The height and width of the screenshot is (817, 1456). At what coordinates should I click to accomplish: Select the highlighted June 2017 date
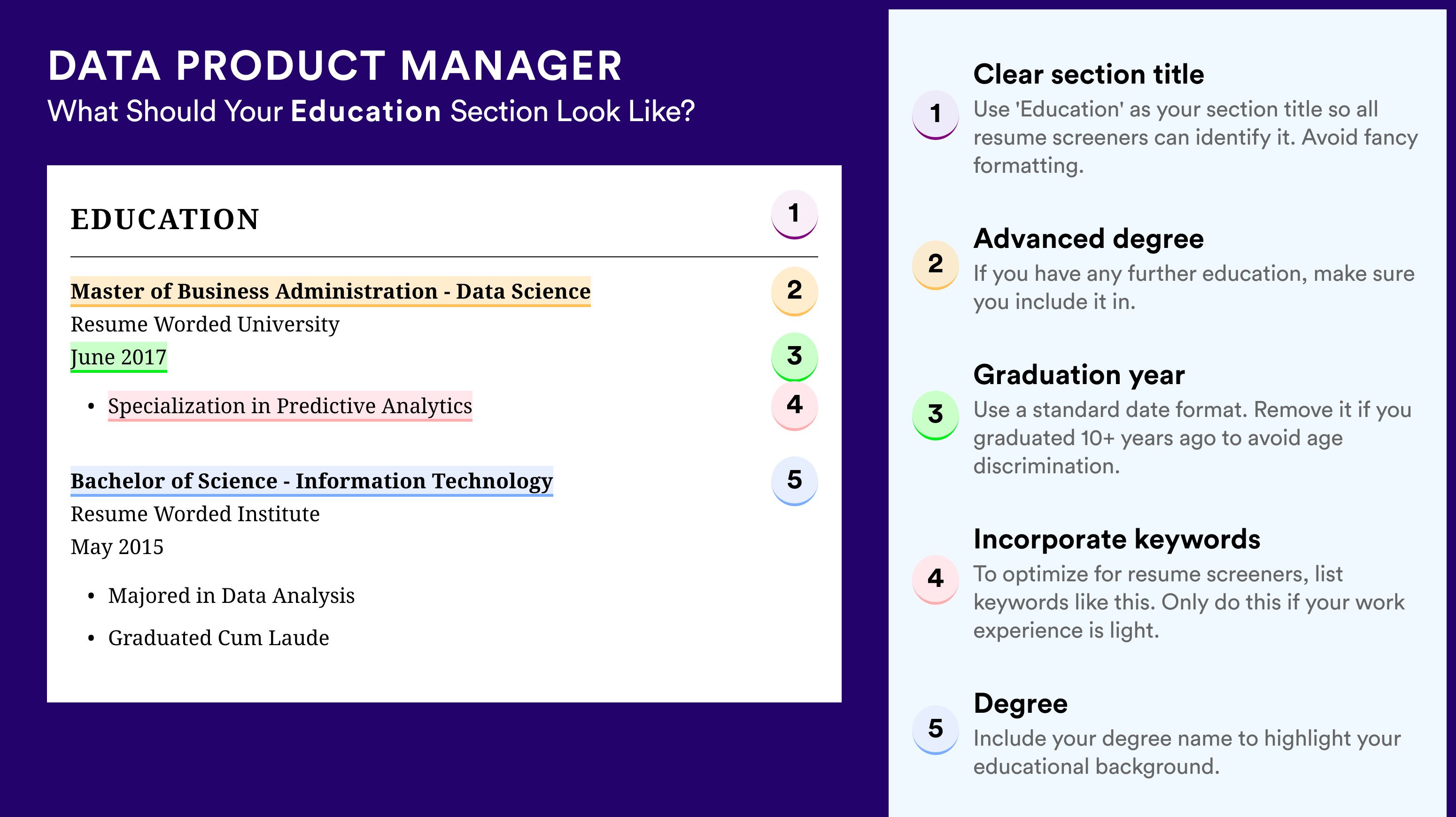pos(119,357)
